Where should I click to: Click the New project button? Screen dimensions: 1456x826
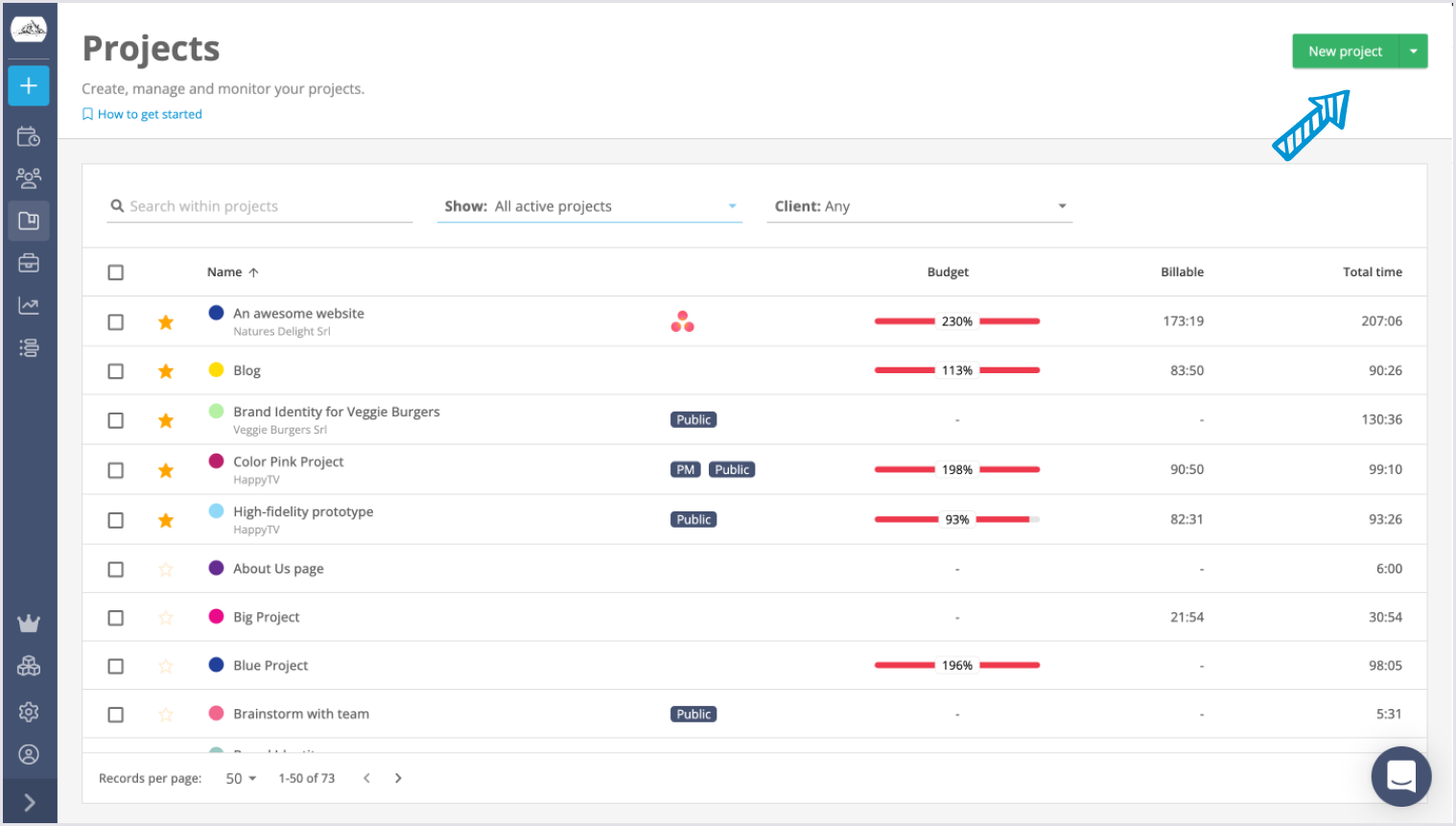[x=1347, y=51]
